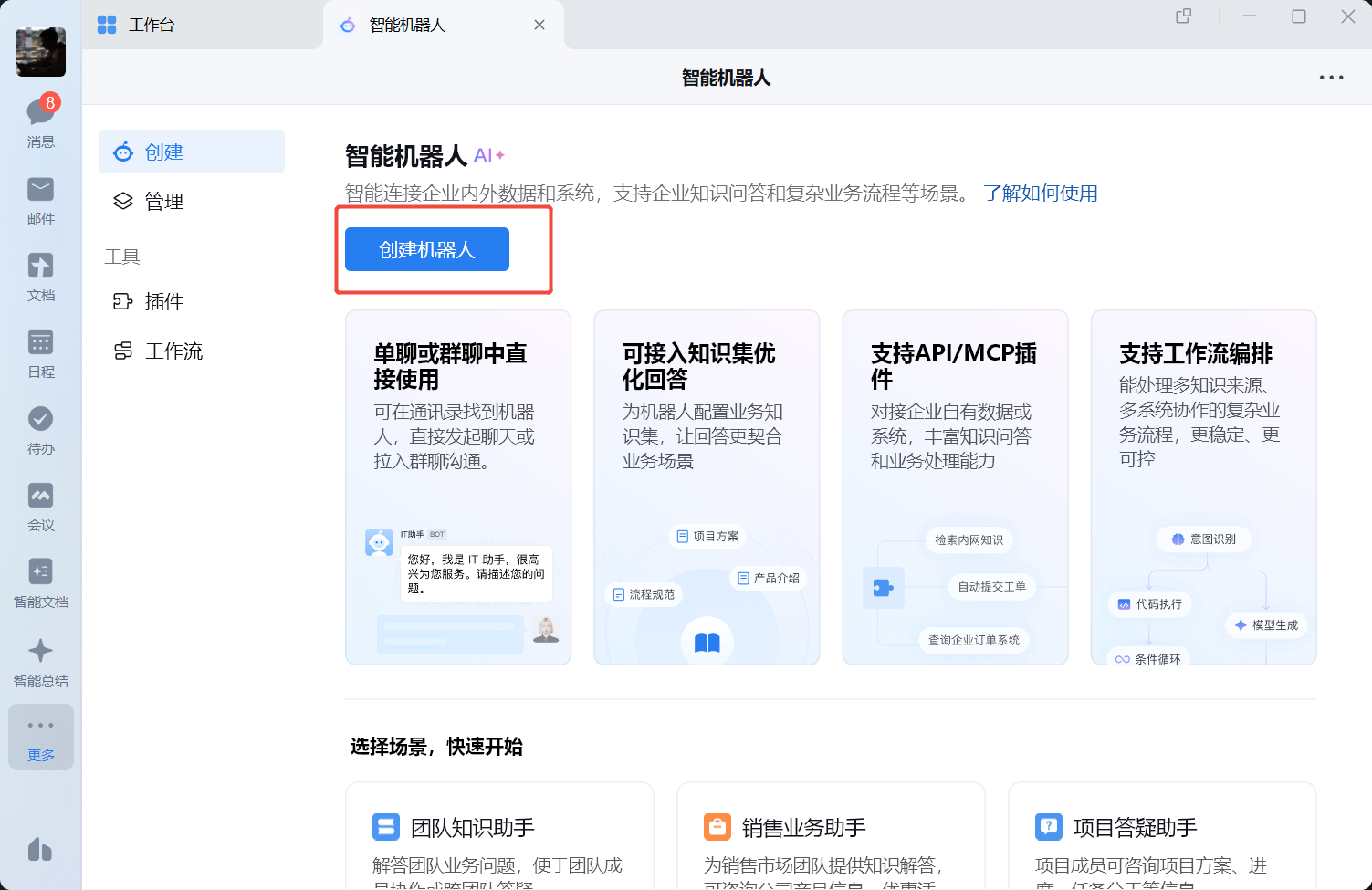Expand the 更多 sidebar menu
The image size is (1372, 890).
point(41,737)
